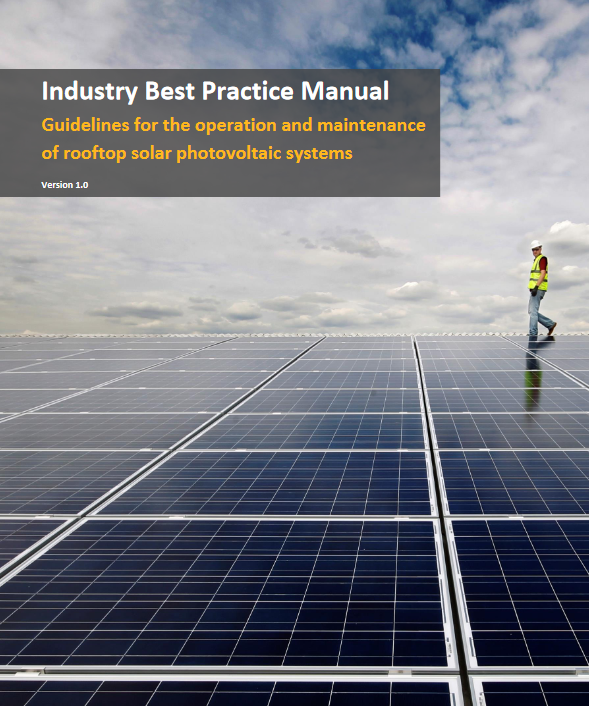Select the orange Guidelines subtitle first line
Viewport: 589px width, 706px height.
pos(233,125)
